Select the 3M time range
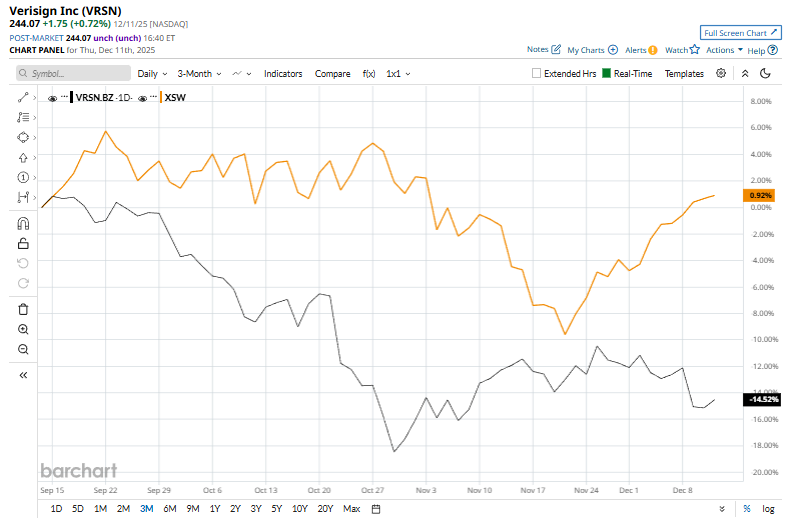This screenshot has width=785, height=523. click(x=147, y=509)
